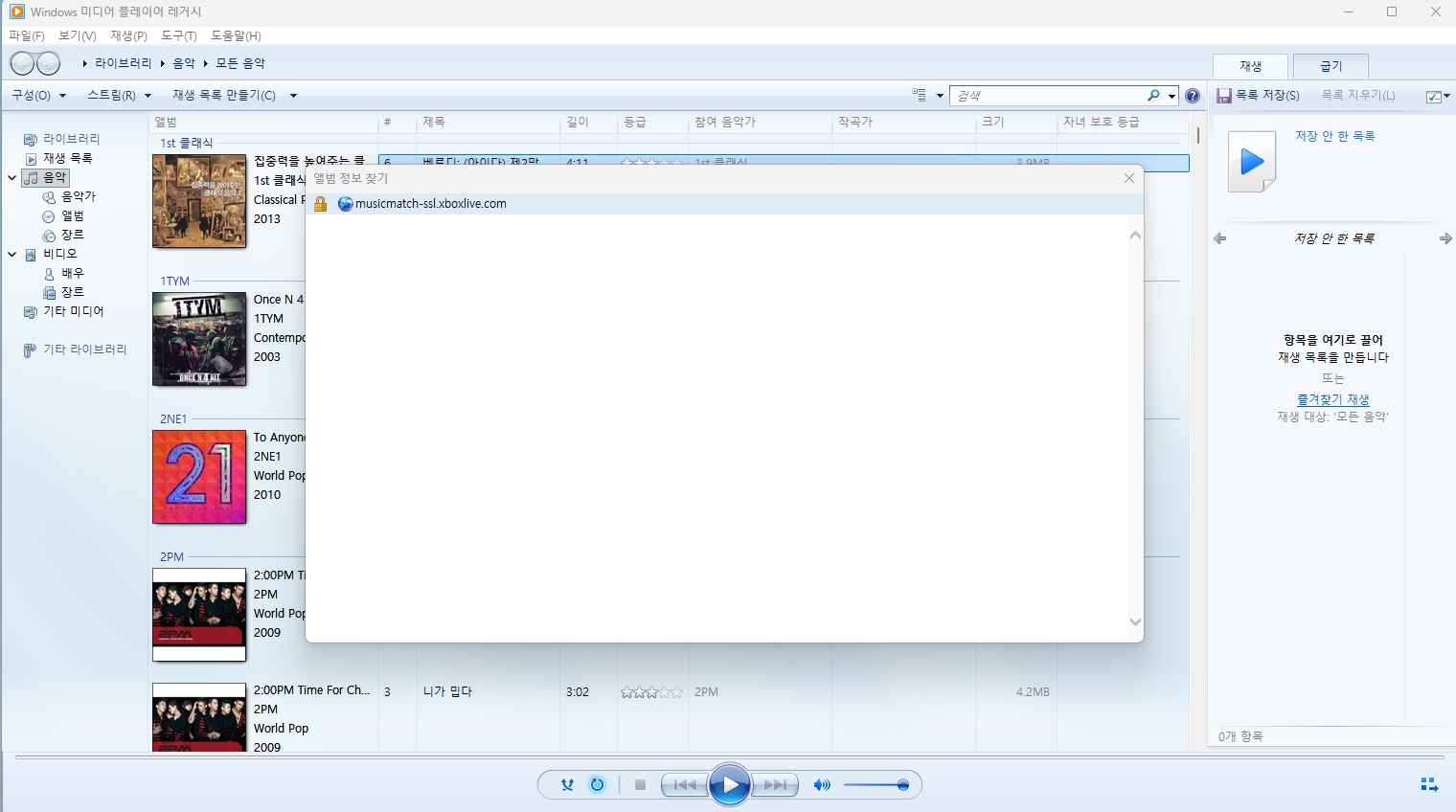Toggle repeat mode in the playback bar
1456x812 pixels.
pyautogui.click(x=597, y=785)
